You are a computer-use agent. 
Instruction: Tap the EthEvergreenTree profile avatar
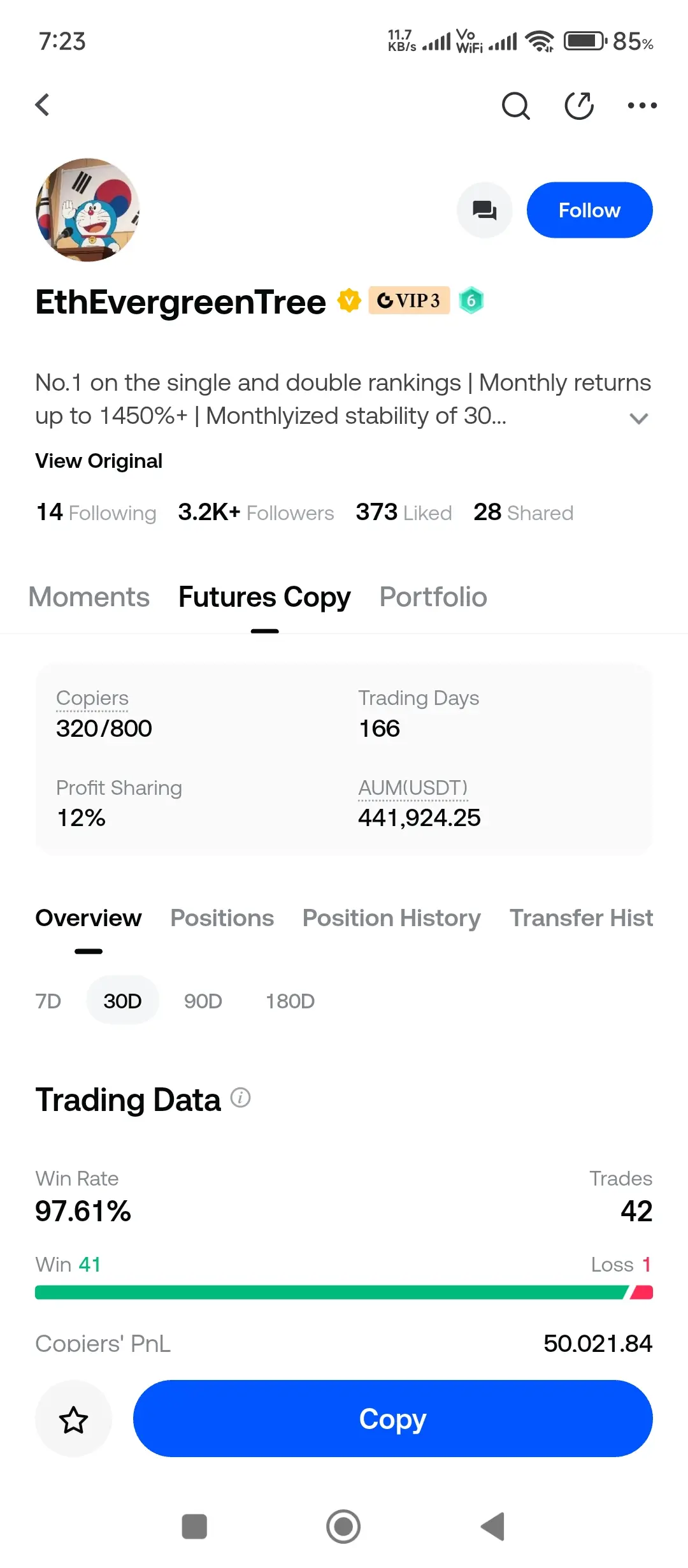pos(87,210)
